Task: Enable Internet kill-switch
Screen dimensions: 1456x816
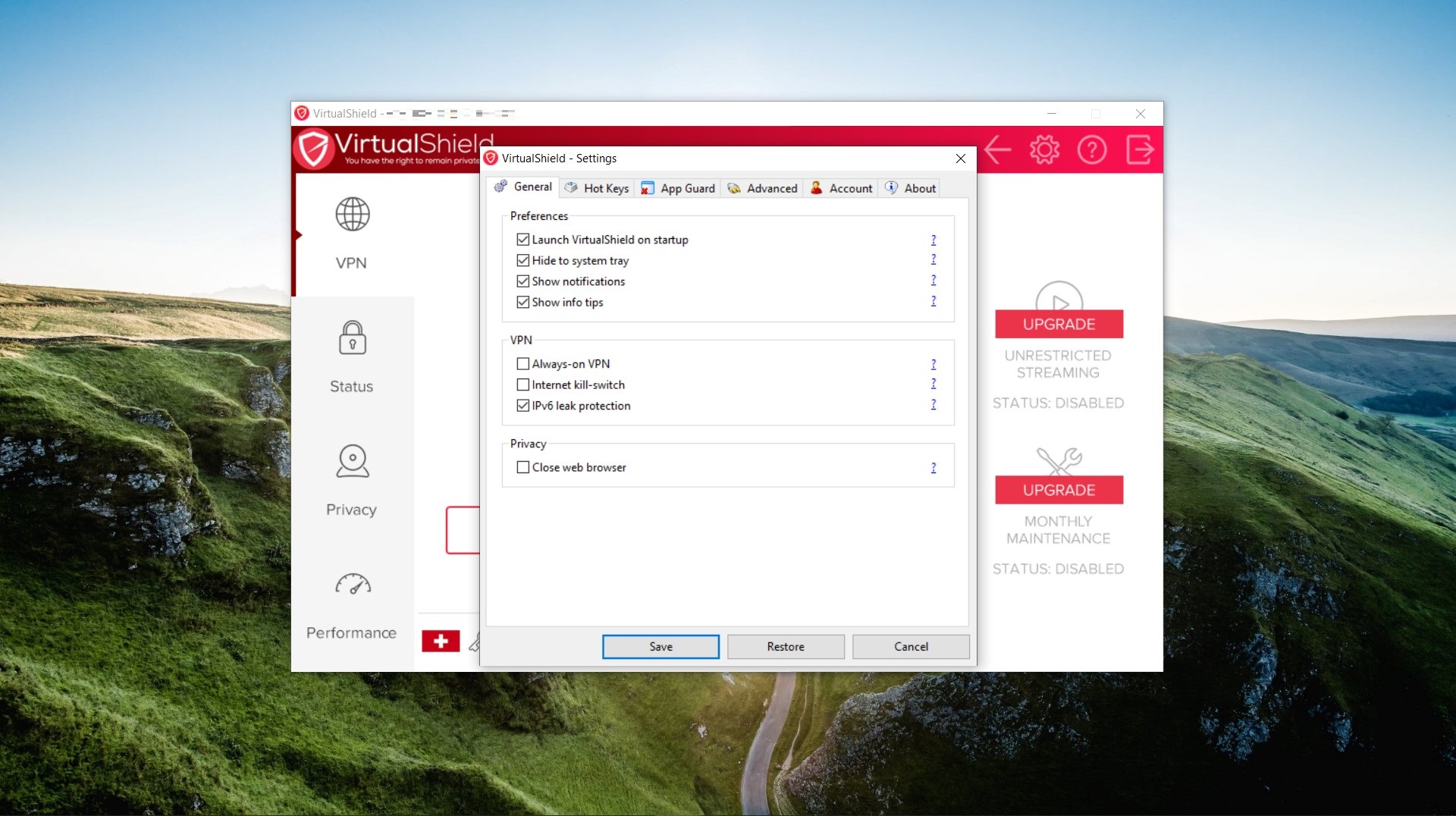Action: 522,384
